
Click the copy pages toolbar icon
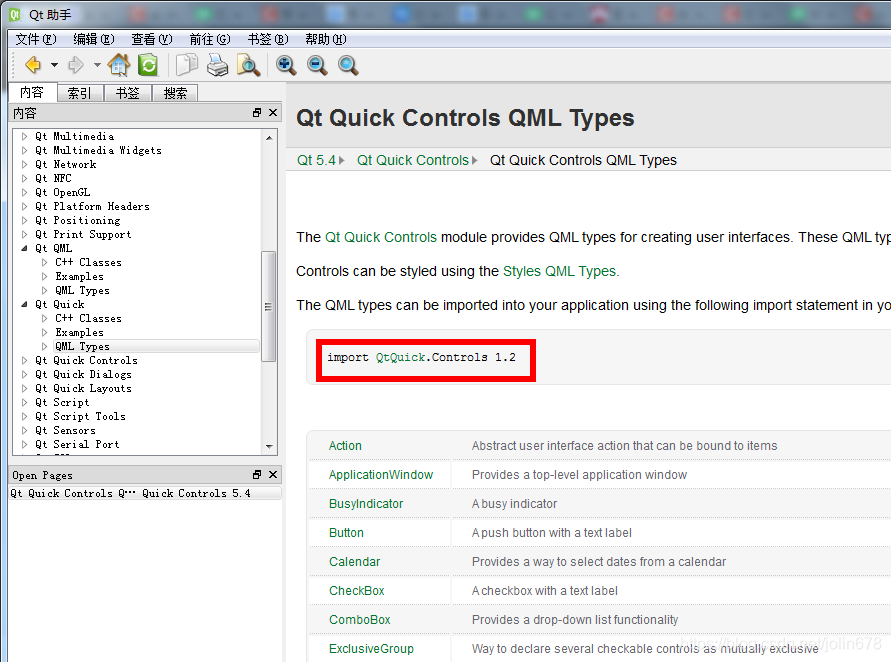click(187, 65)
